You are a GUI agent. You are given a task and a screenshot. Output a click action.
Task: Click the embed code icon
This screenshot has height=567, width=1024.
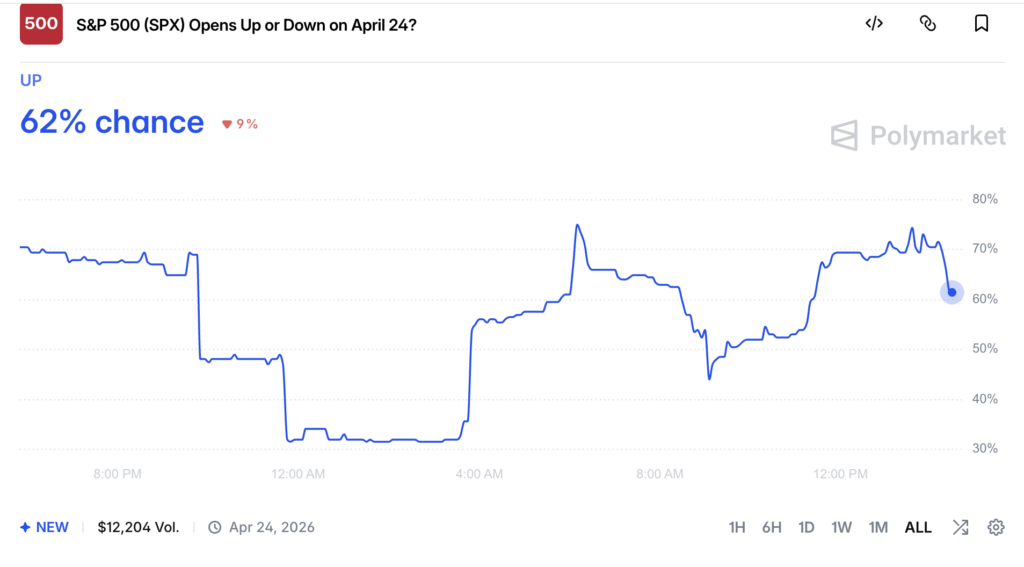click(x=873, y=24)
